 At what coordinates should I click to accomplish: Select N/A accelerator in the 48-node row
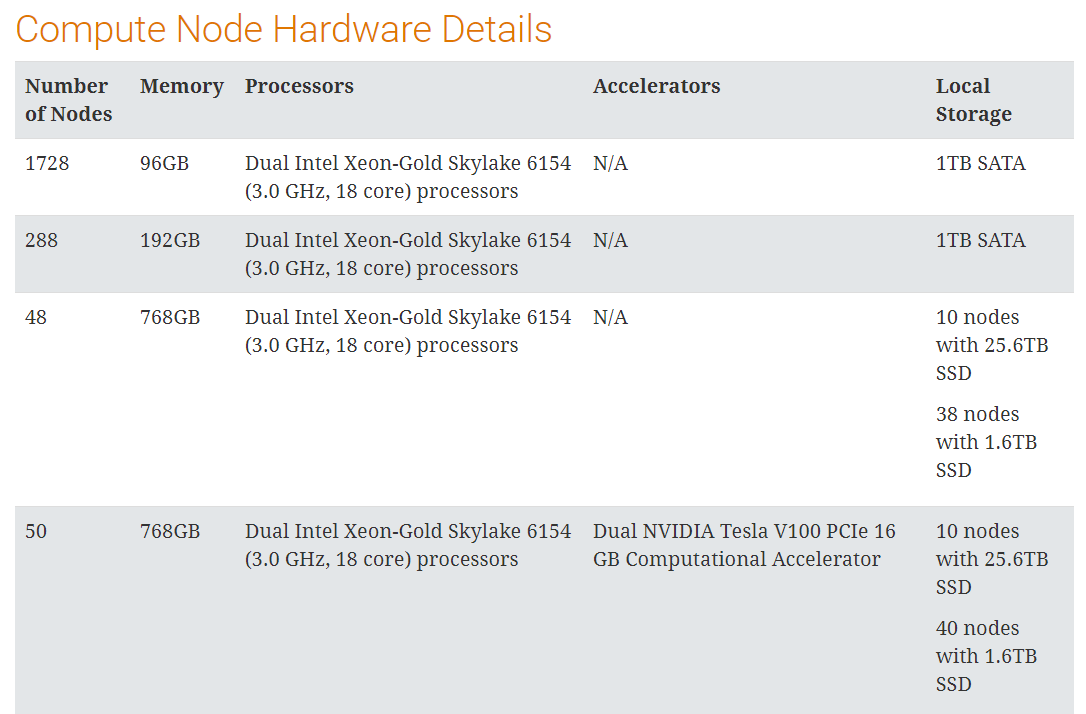tap(610, 317)
